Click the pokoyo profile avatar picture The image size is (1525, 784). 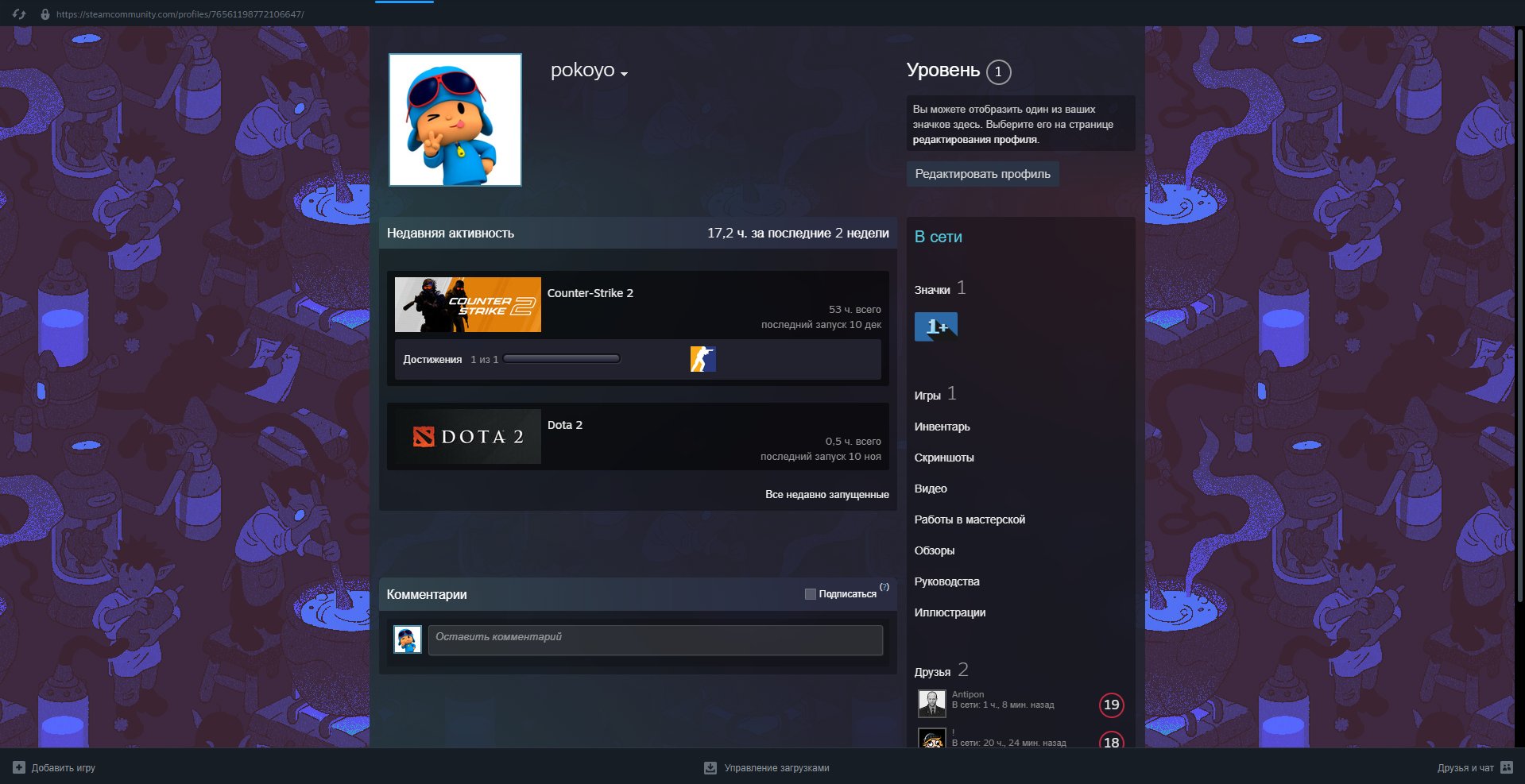[x=455, y=120]
